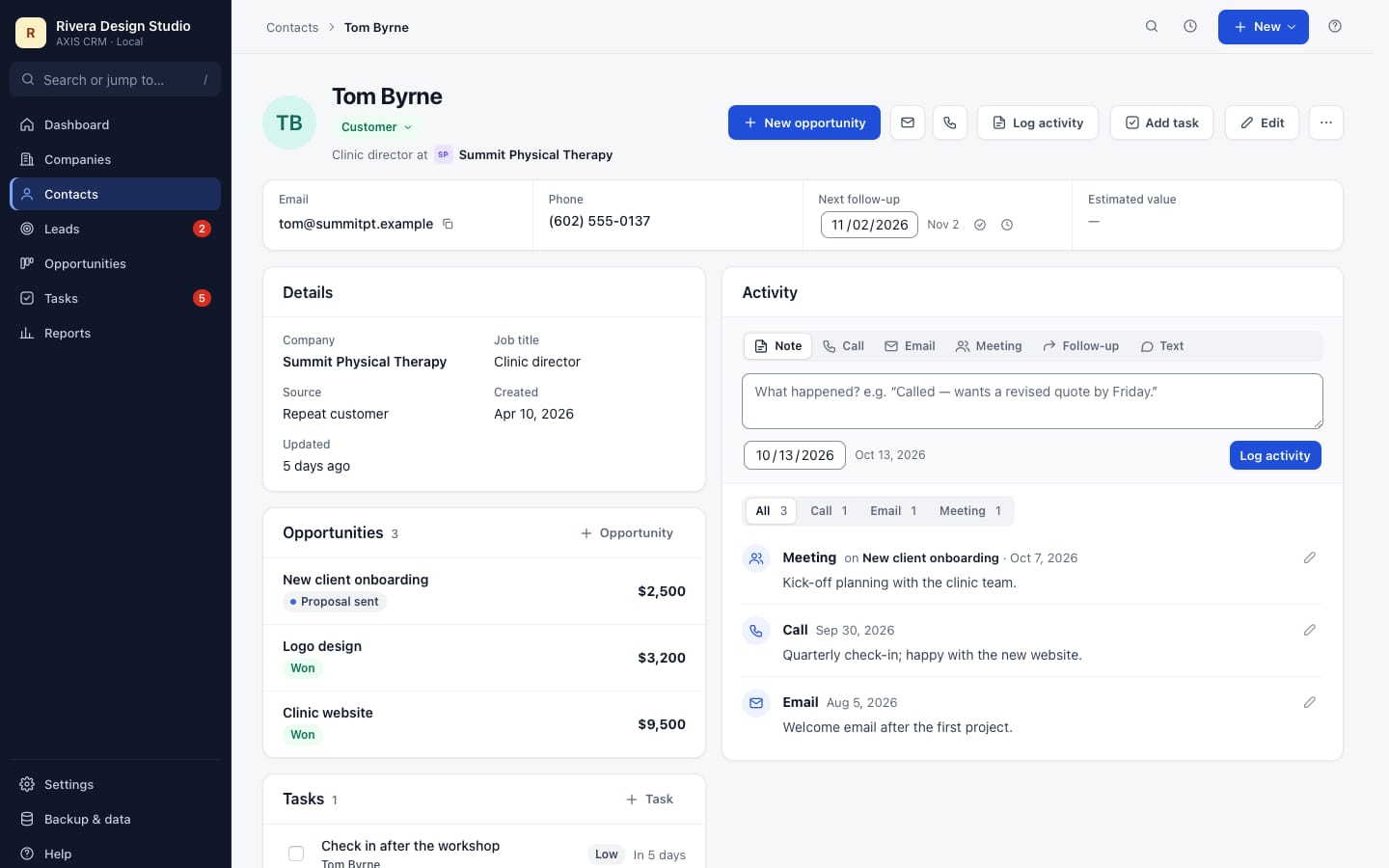Click the activity date field 10/13/2026
This screenshot has height=868, width=1389.
click(x=795, y=455)
